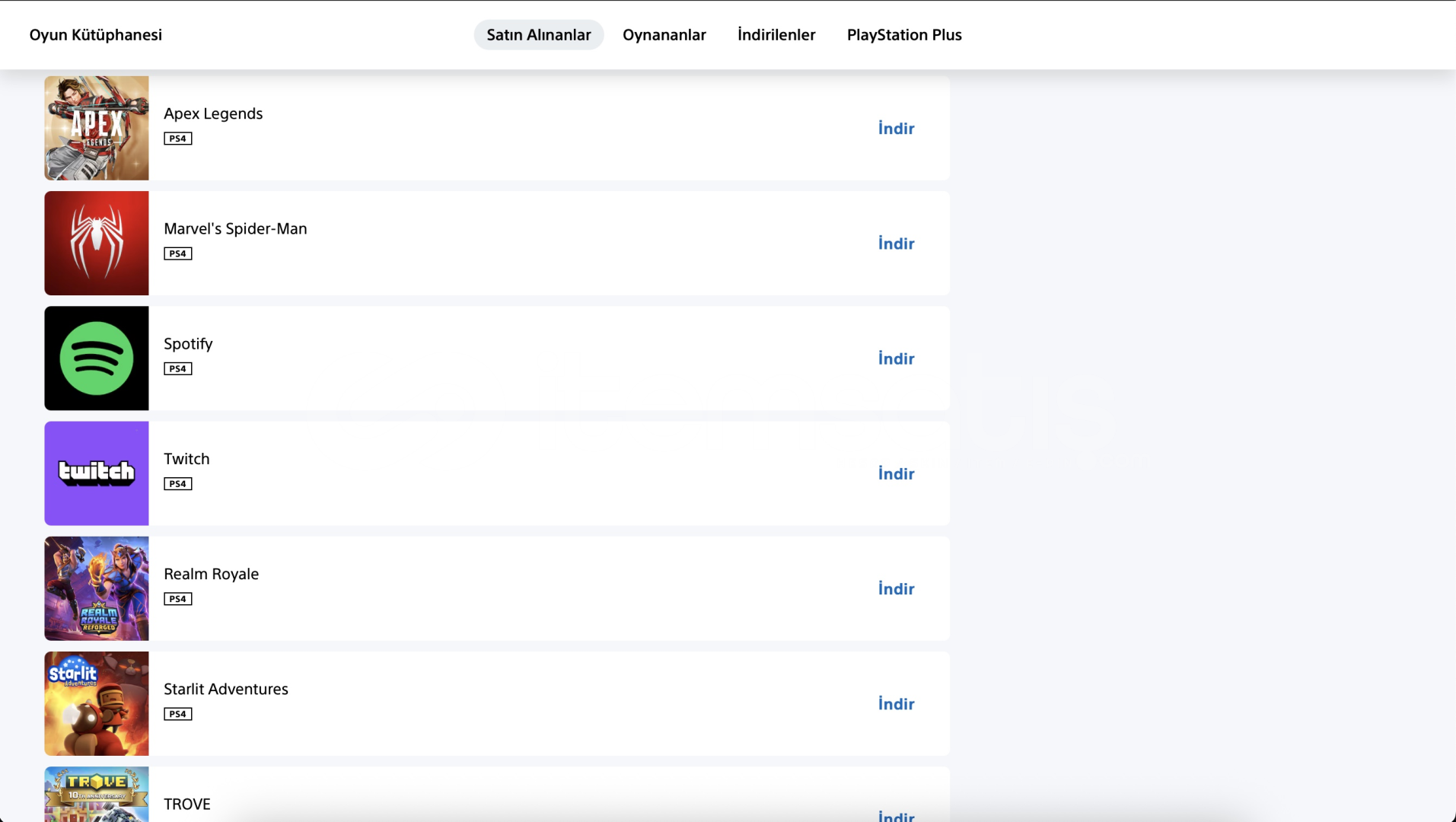Viewport: 1456px width, 822px height.
Task: Open the Realm Royale cover art
Action: (x=97, y=588)
